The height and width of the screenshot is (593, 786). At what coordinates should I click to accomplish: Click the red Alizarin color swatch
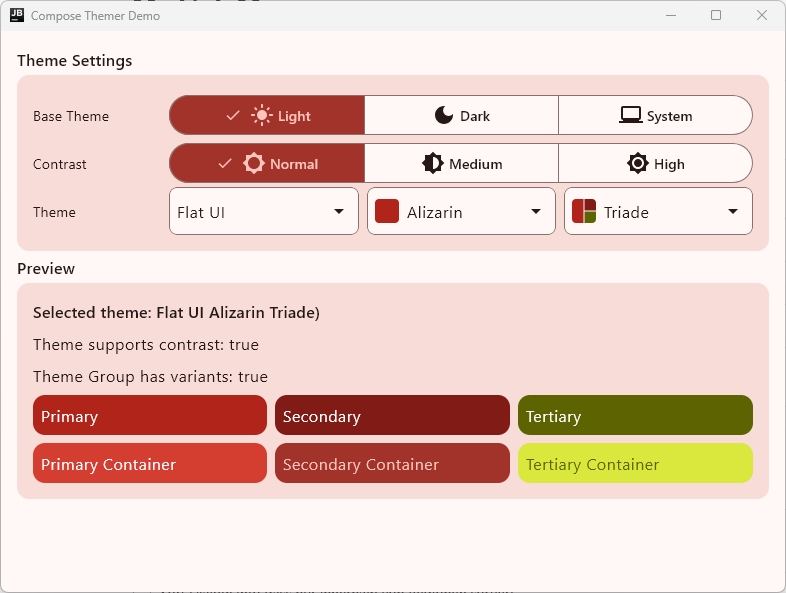pyautogui.click(x=387, y=211)
